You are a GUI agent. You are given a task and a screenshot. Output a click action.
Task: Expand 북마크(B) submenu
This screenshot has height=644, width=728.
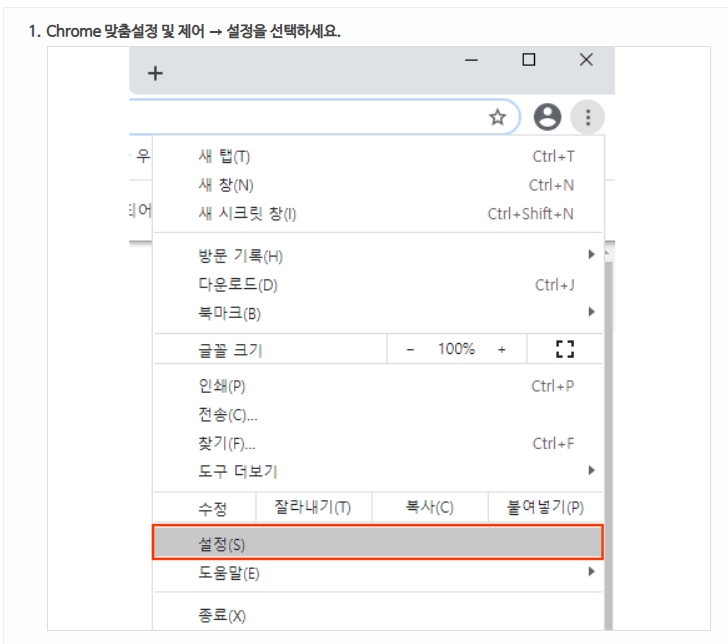pos(378,313)
